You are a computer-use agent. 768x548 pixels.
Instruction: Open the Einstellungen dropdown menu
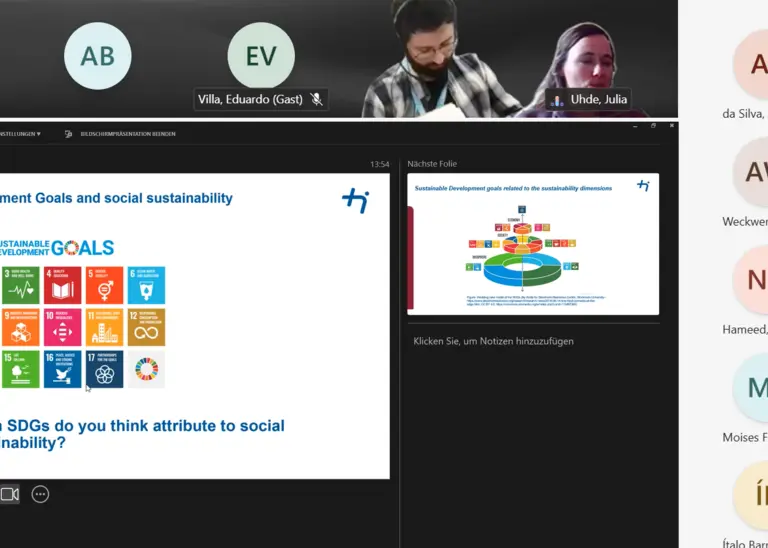(x=20, y=133)
